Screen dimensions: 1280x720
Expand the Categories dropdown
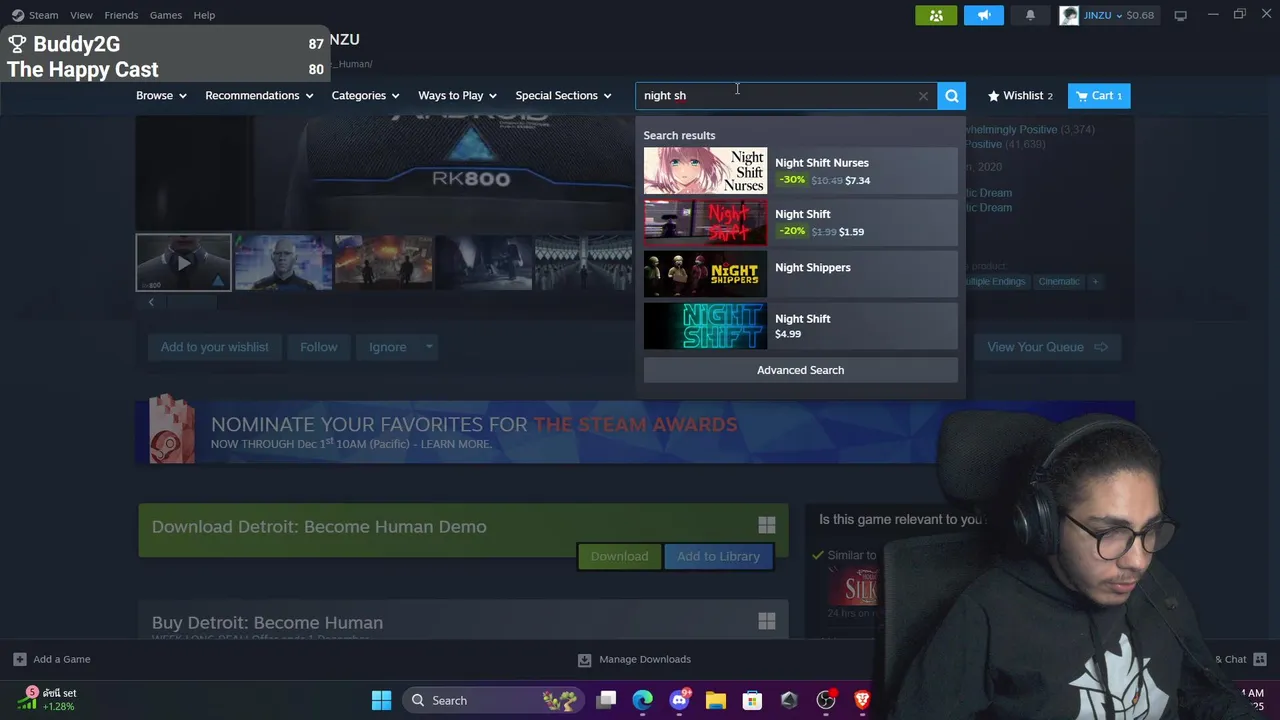365,96
